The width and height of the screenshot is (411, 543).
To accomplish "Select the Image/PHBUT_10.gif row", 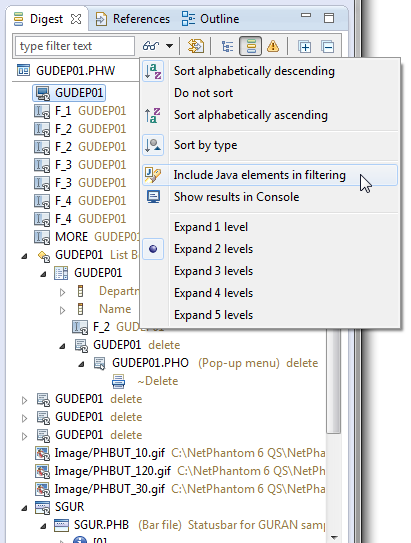I will click(180, 453).
